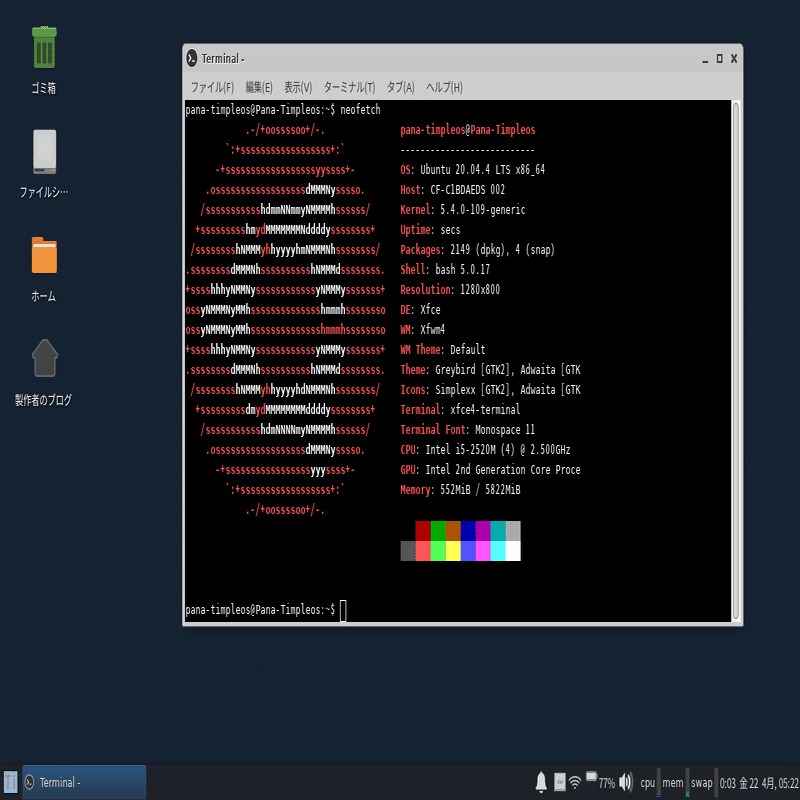Click the dark blue color block in neofetch palette

pos(468,531)
